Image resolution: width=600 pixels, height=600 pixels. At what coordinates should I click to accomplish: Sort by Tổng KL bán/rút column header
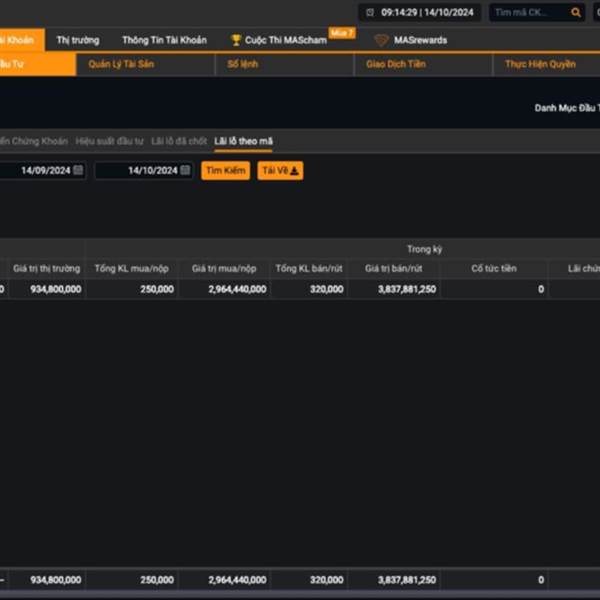coord(309,269)
